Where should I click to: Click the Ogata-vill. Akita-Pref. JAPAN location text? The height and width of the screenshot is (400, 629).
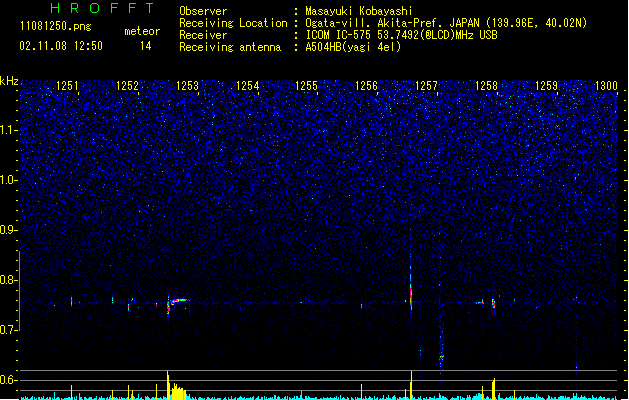446,23
